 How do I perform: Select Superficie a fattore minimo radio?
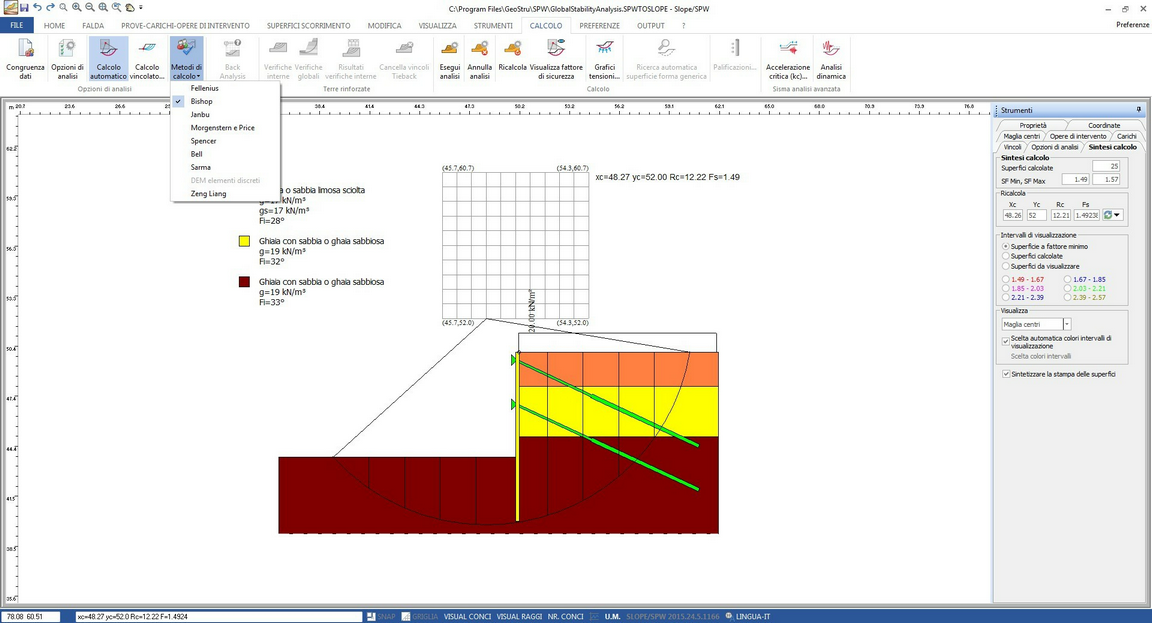pos(1006,246)
